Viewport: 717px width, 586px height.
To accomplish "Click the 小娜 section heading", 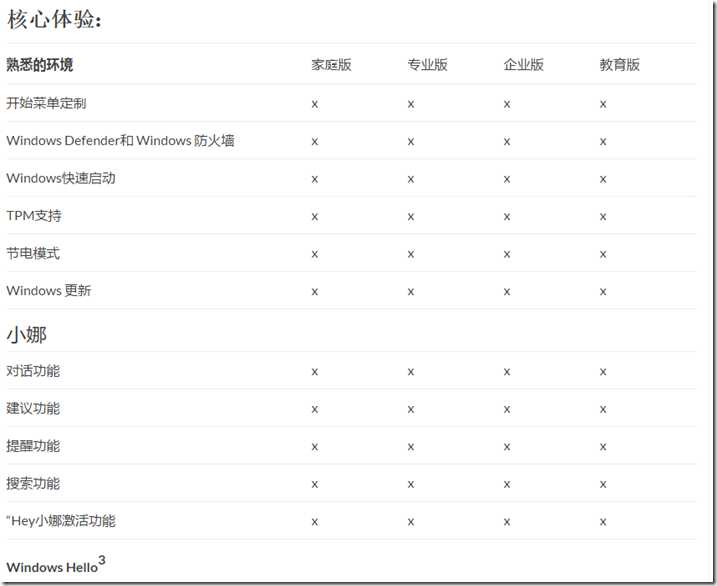I will pyautogui.click(x=27, y=335).
